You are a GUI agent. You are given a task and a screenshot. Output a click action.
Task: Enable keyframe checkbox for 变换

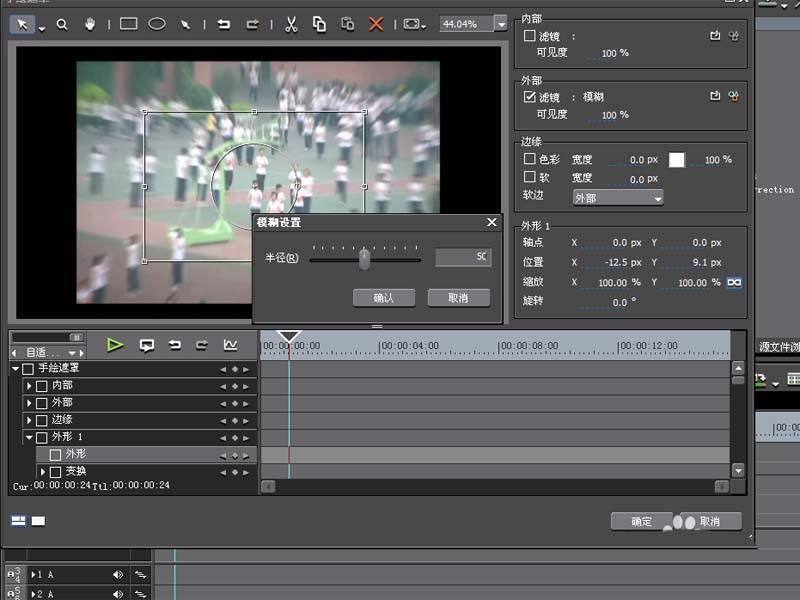(56, 472)
